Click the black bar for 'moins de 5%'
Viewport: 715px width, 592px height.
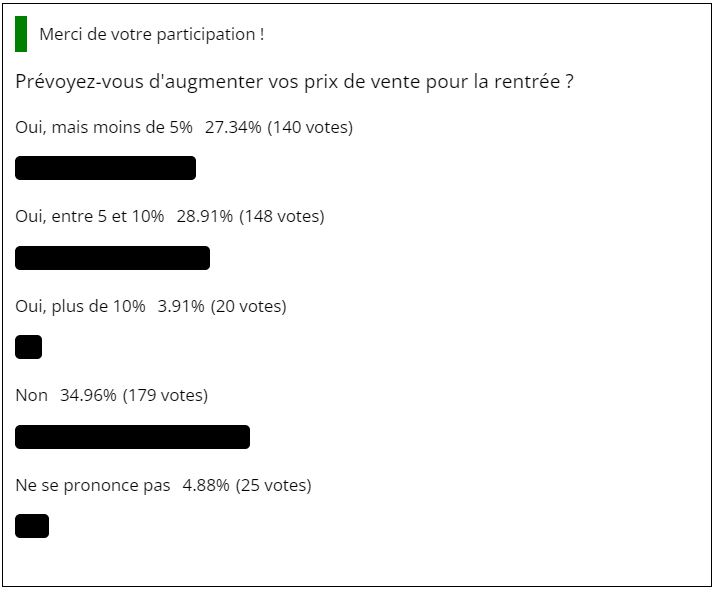105,168
